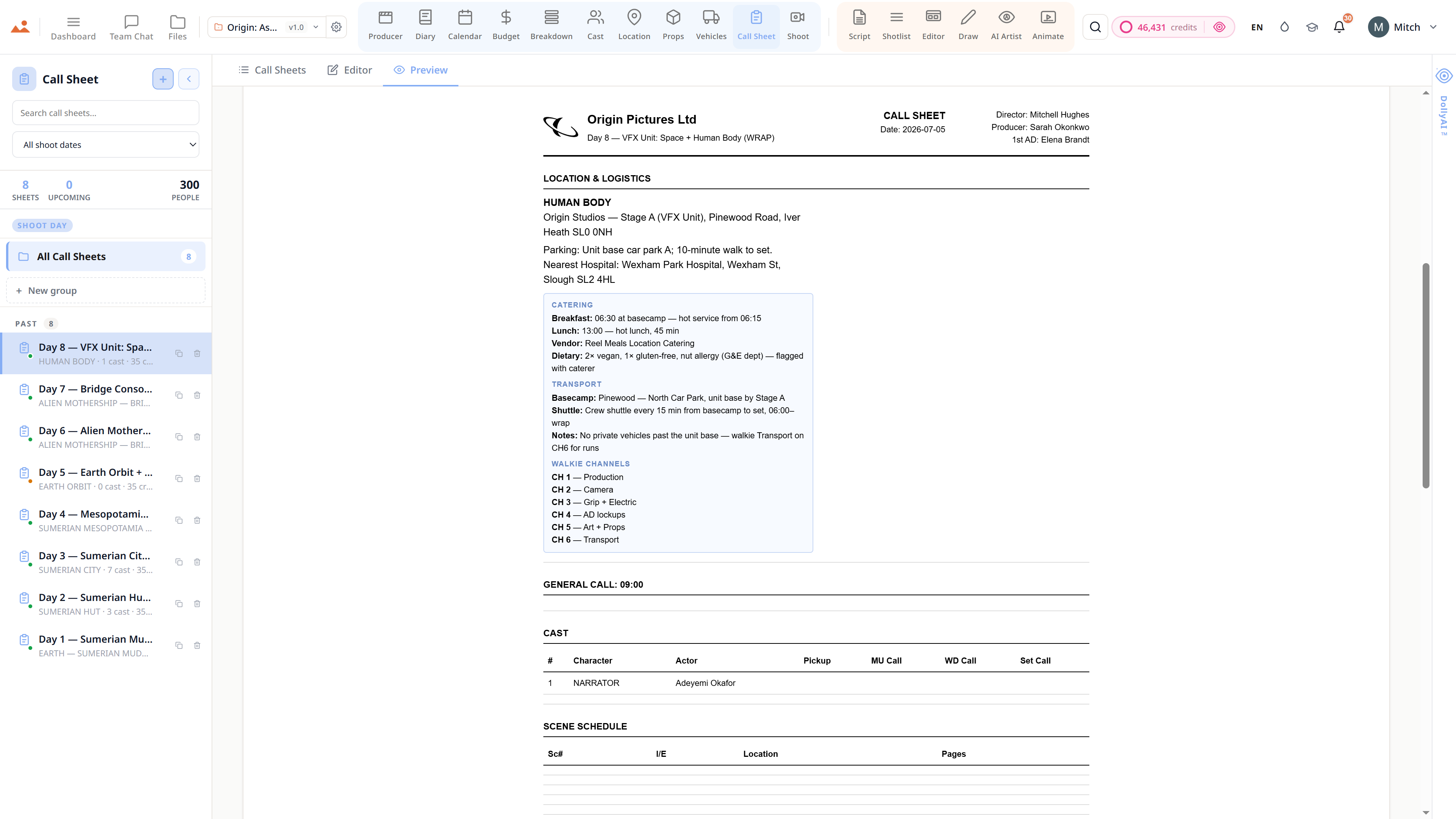Change language via EN selector
Viewport: 1456px width, 819px height.
[1257, 27]
